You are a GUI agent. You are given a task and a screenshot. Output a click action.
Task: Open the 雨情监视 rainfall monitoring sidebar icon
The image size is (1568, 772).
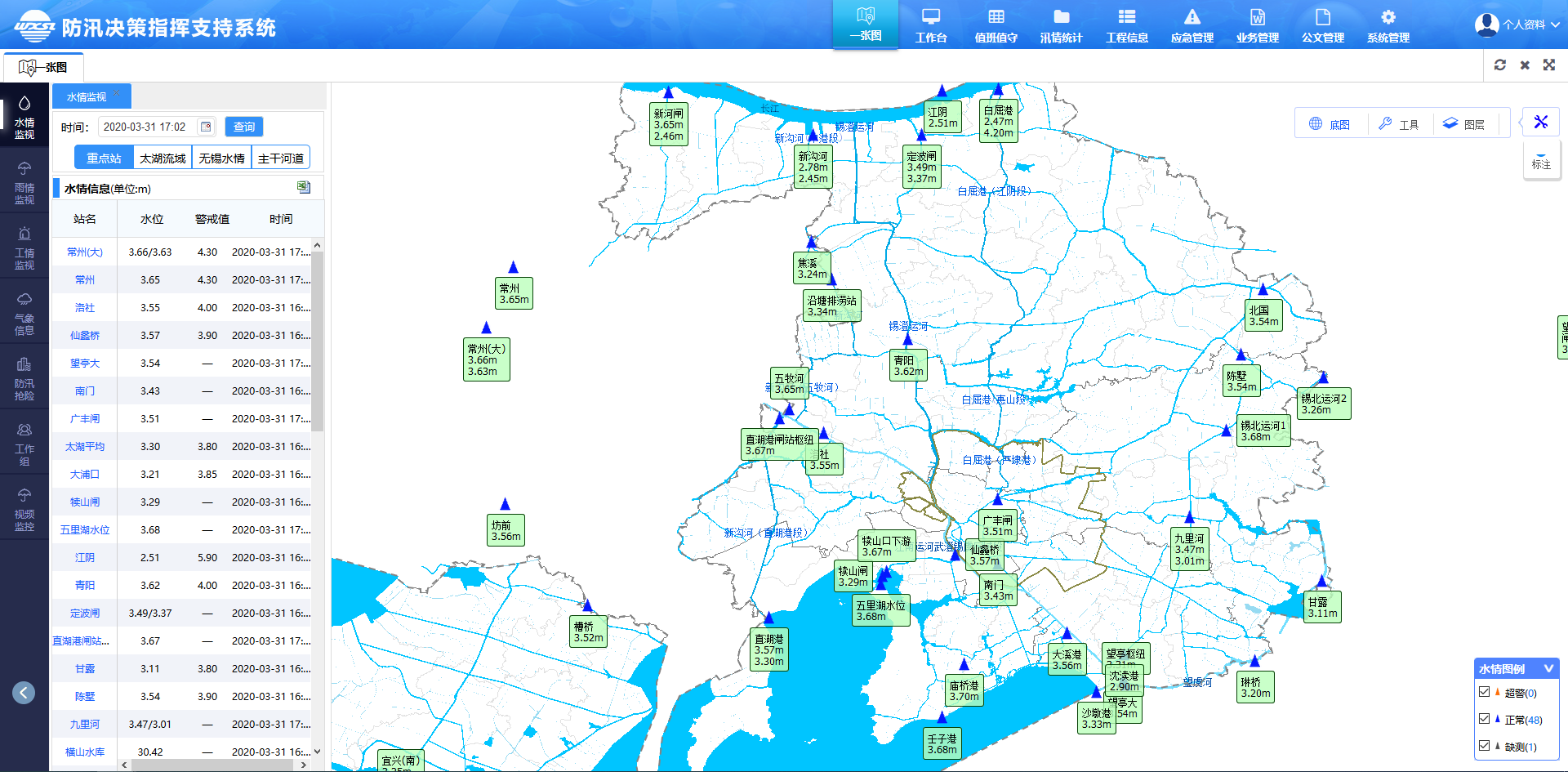click(x=24, y=181)
